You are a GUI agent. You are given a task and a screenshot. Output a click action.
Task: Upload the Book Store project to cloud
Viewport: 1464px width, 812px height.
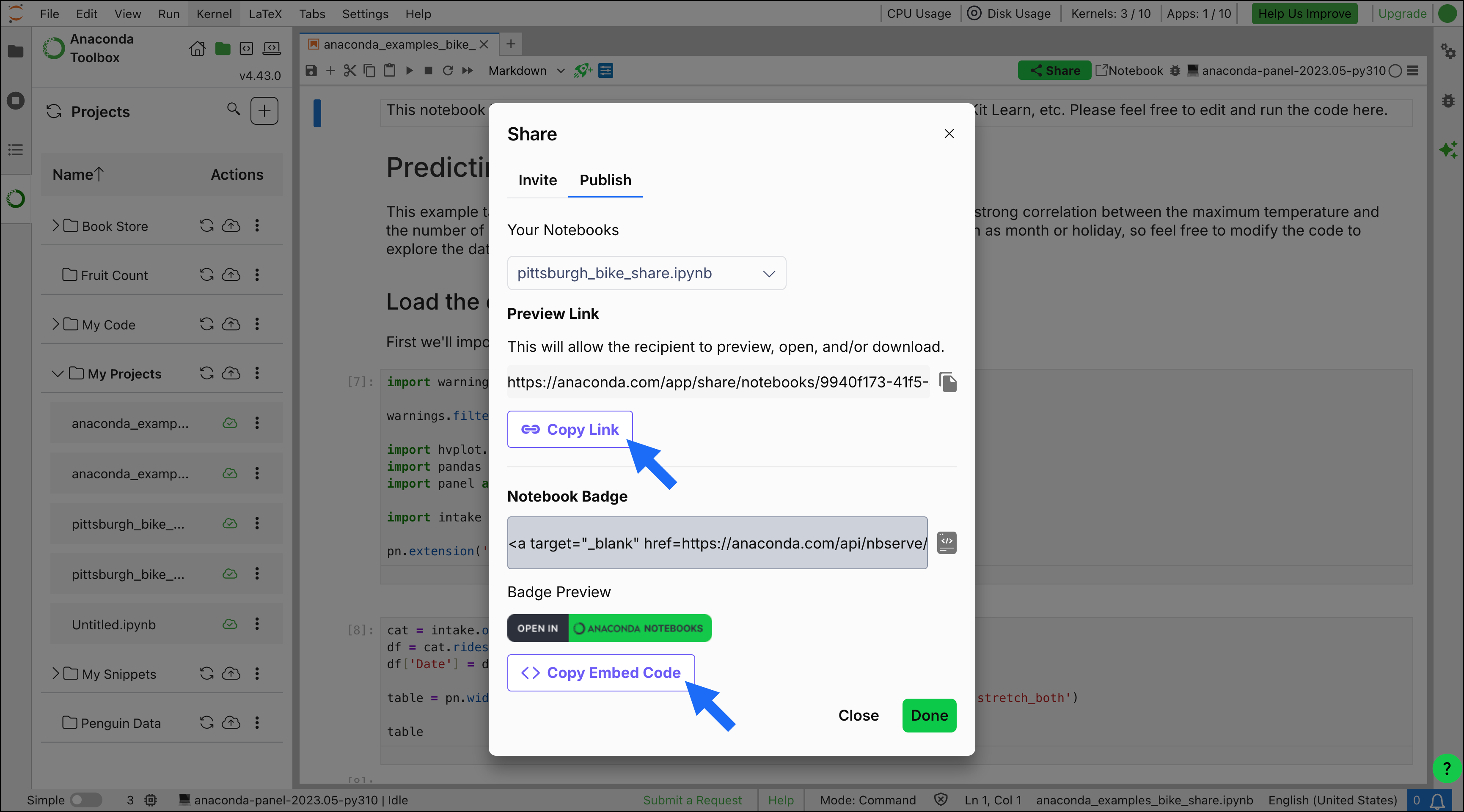231,225
